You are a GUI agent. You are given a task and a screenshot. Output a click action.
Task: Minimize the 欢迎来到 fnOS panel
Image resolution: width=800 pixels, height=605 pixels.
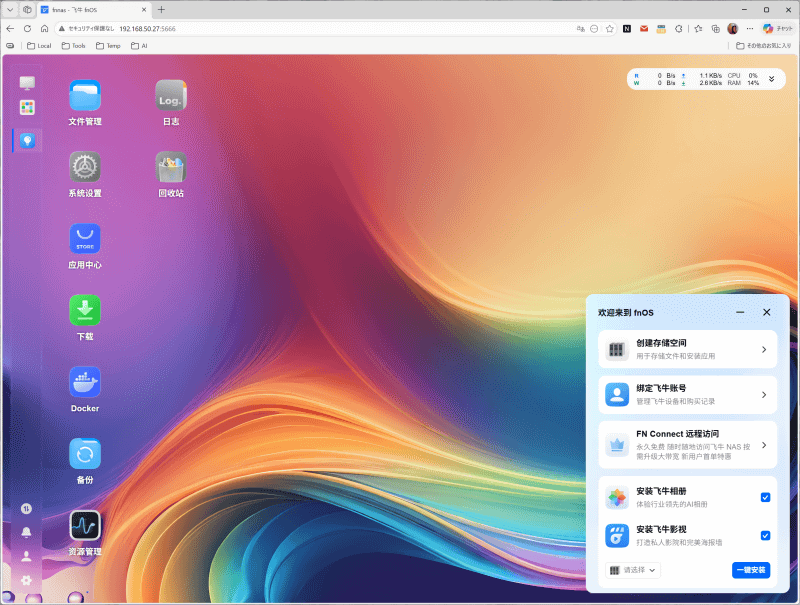point(740,312)
